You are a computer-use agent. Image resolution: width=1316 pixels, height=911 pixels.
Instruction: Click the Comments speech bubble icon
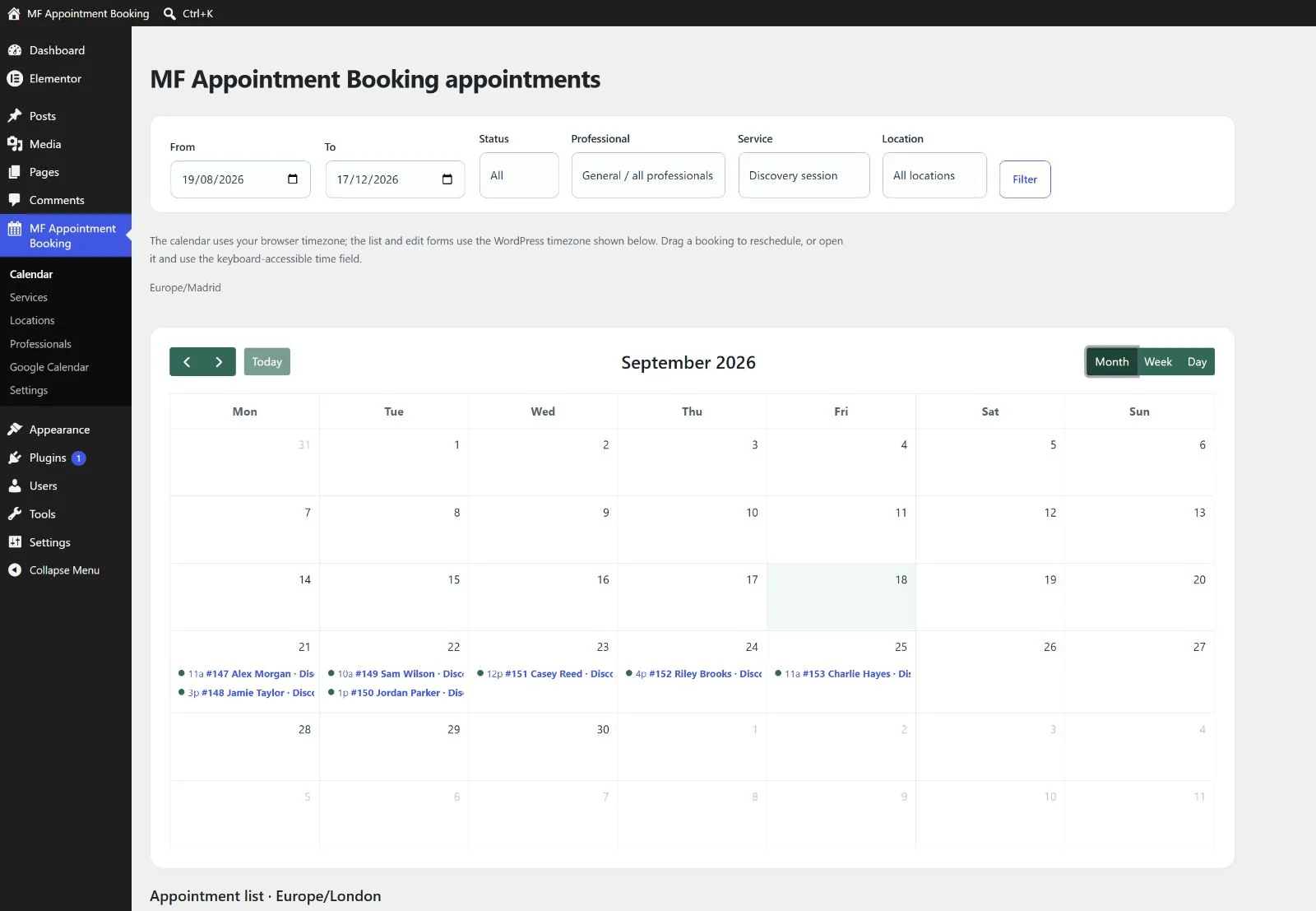pyautogui.click(x=15, y=200)
